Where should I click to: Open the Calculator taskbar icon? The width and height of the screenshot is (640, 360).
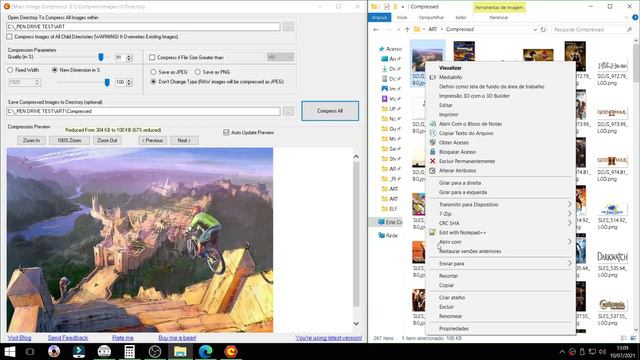pyautogui.click(x=129, y=351)
